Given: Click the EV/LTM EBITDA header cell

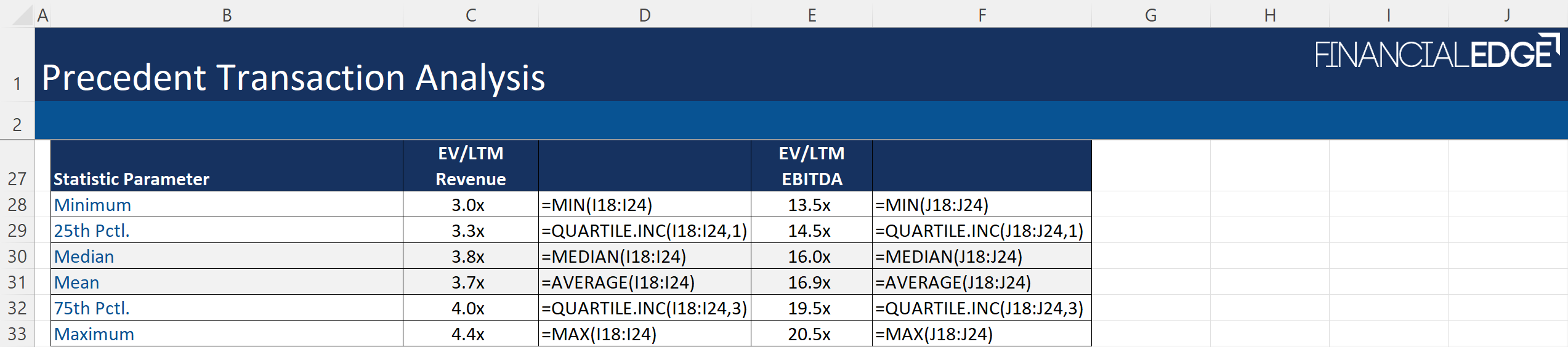Looking at the screenshot, I should click(811, 166).
